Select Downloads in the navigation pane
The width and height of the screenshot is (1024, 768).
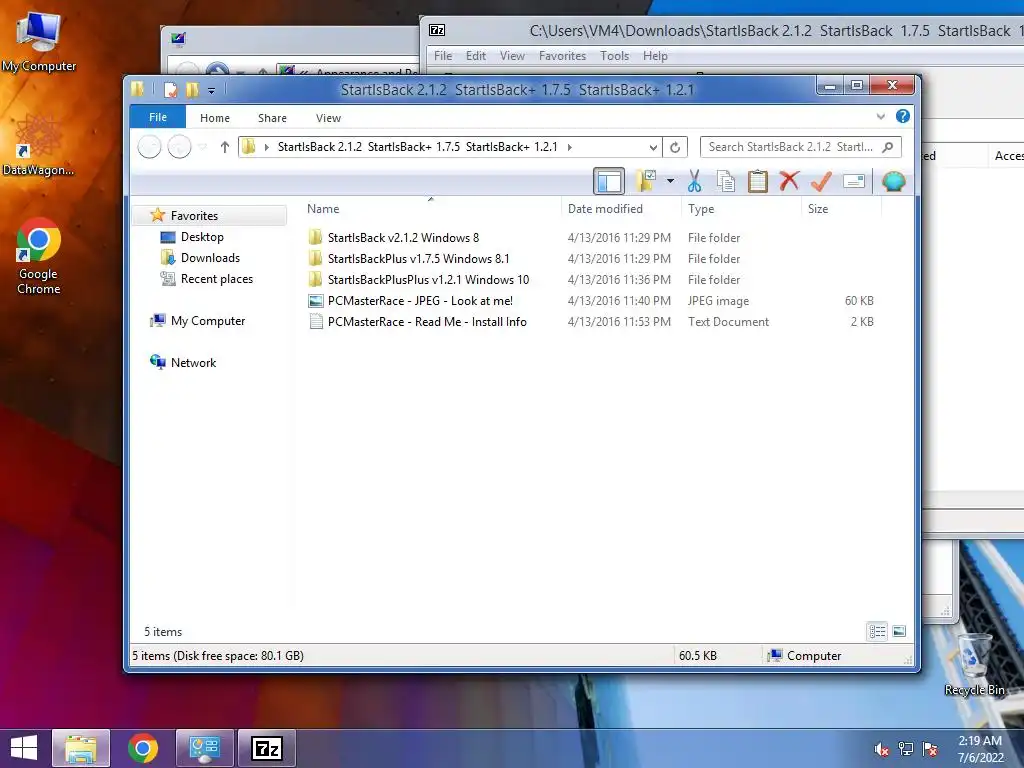(x=210, y=257)
